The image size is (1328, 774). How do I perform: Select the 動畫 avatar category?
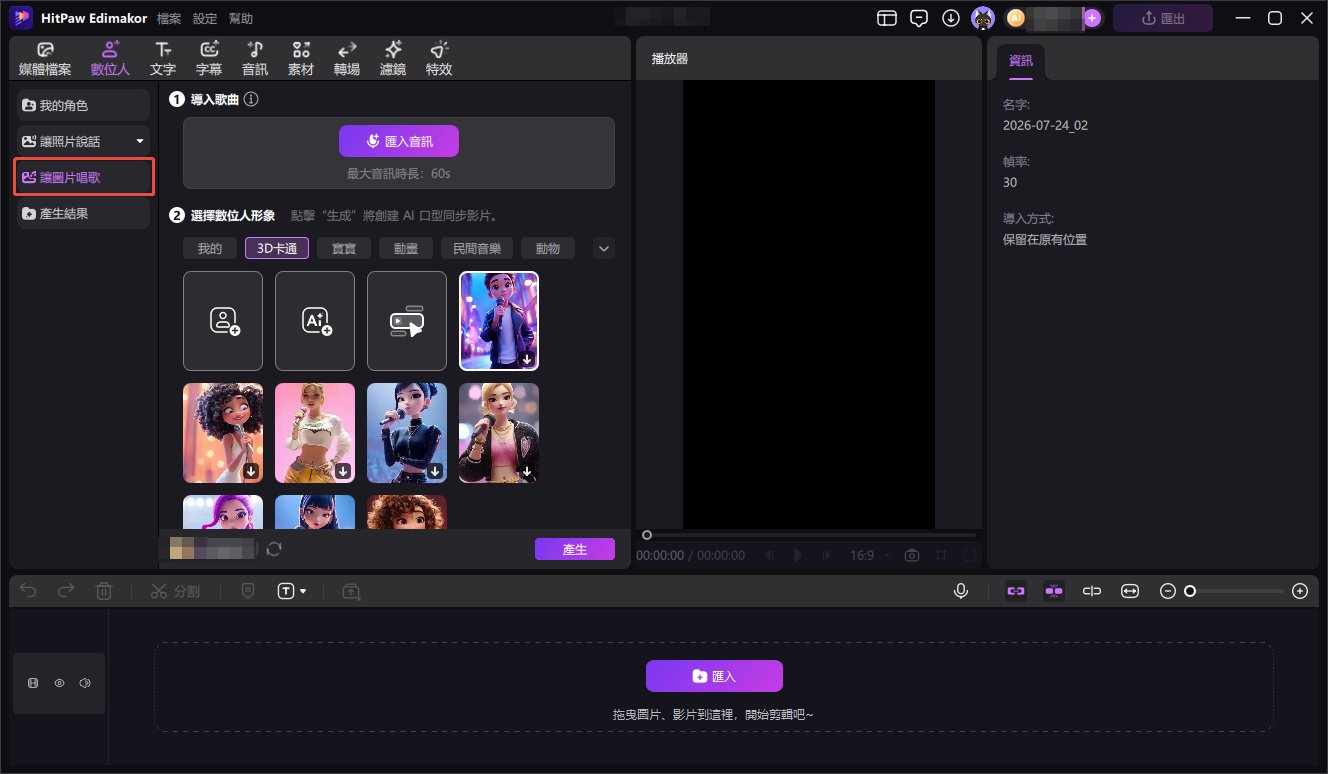pos(406,249)
